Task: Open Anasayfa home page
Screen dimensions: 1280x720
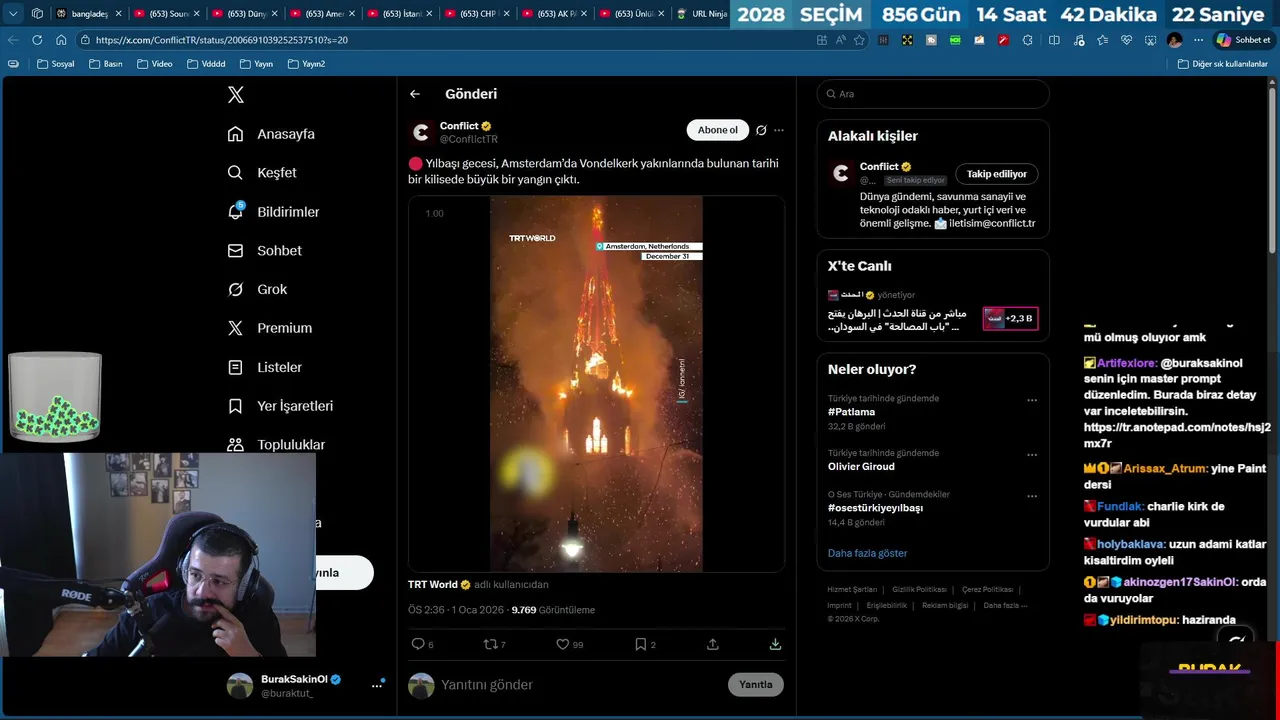Action: click(x=271, y=134)
